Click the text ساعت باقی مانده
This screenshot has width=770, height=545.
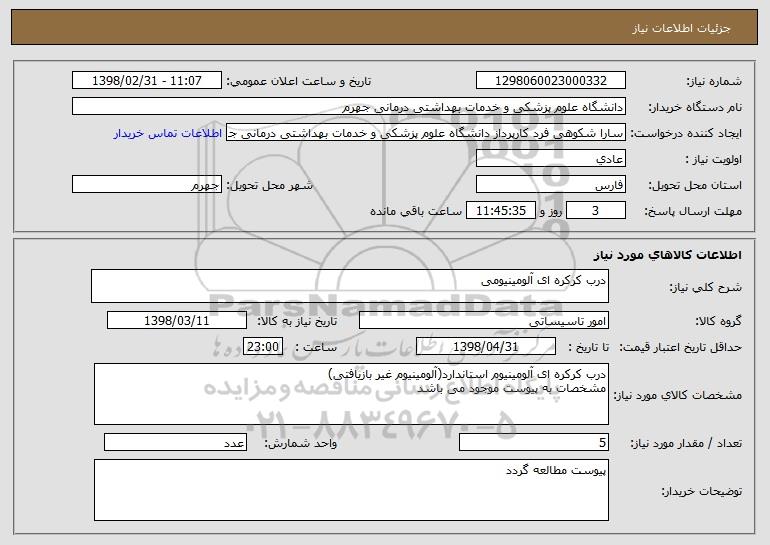[416, 211]
